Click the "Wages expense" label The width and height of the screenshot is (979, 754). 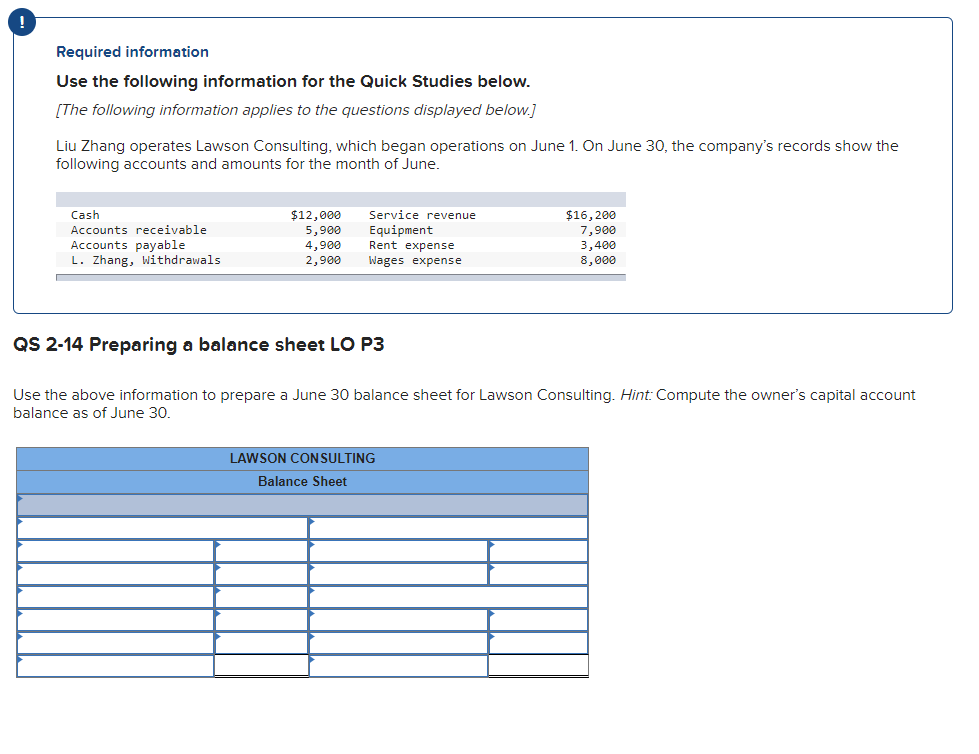pyautogui.click(x=415, y=260)
